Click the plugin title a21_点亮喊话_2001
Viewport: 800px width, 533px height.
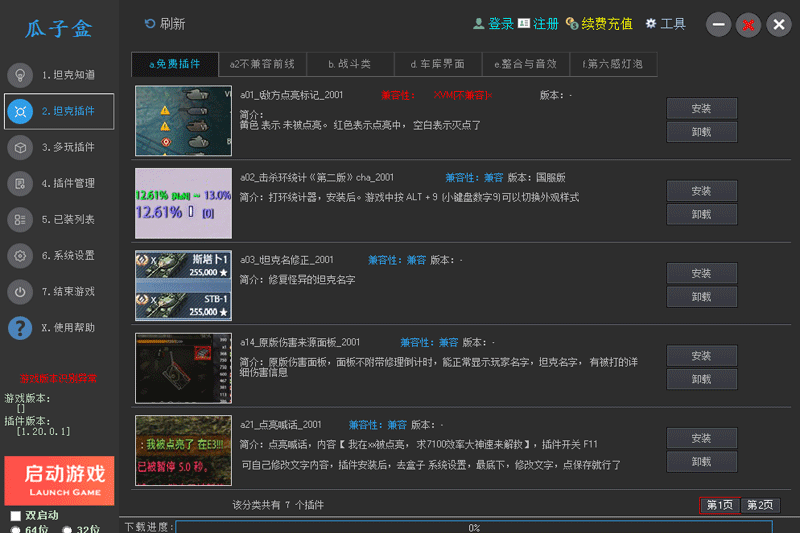coord(281,425)
